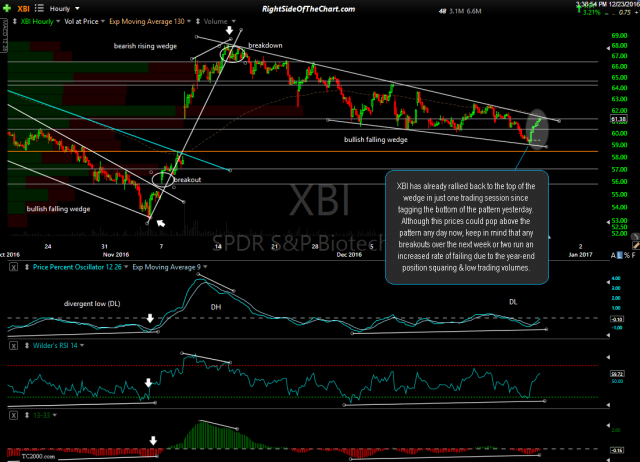Click the TC2000.com label at the bottom
The height and width of the screenshot is (462, 640).
[38, 456]
